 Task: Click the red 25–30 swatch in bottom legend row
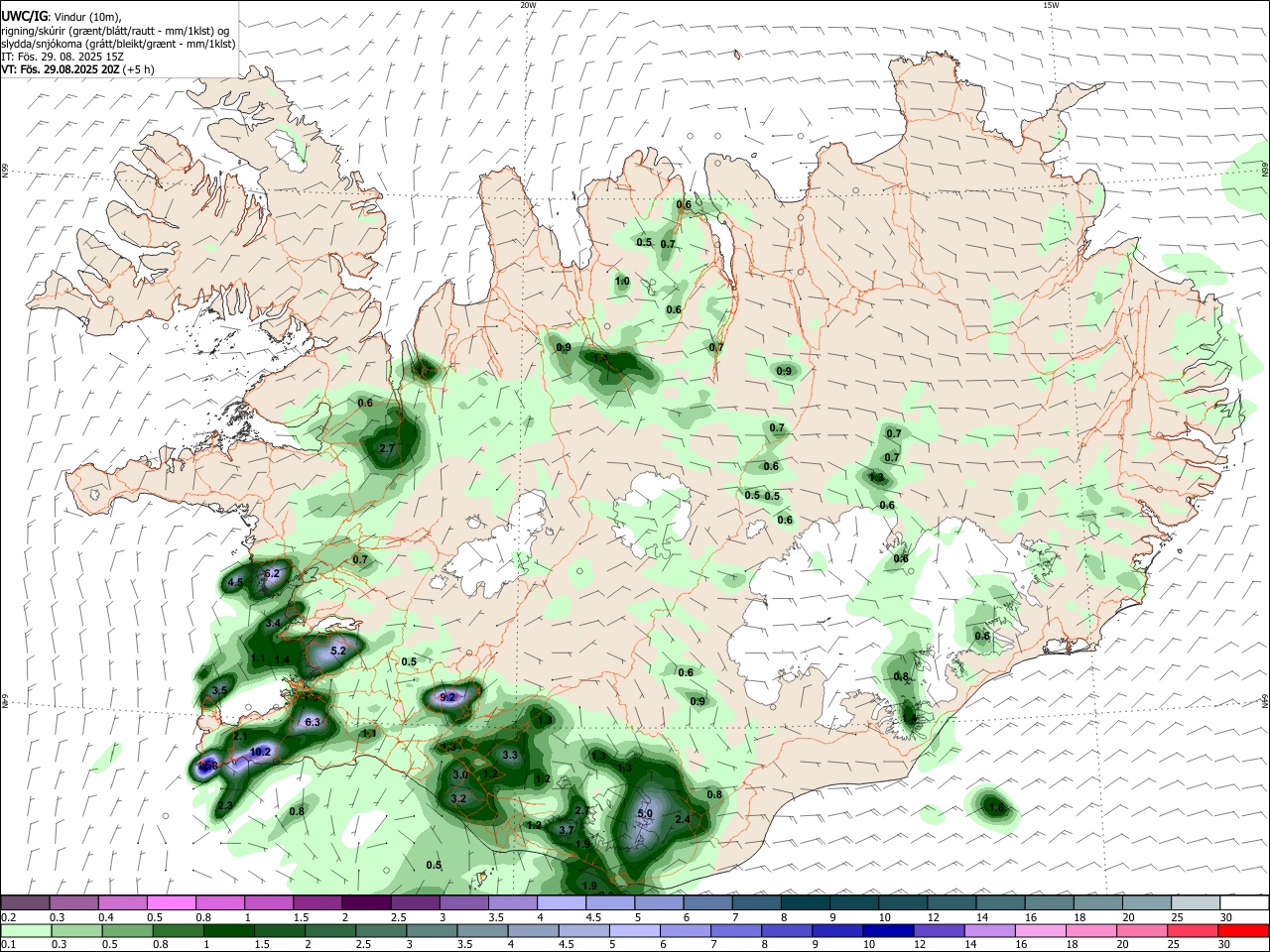coord(1195,930)
